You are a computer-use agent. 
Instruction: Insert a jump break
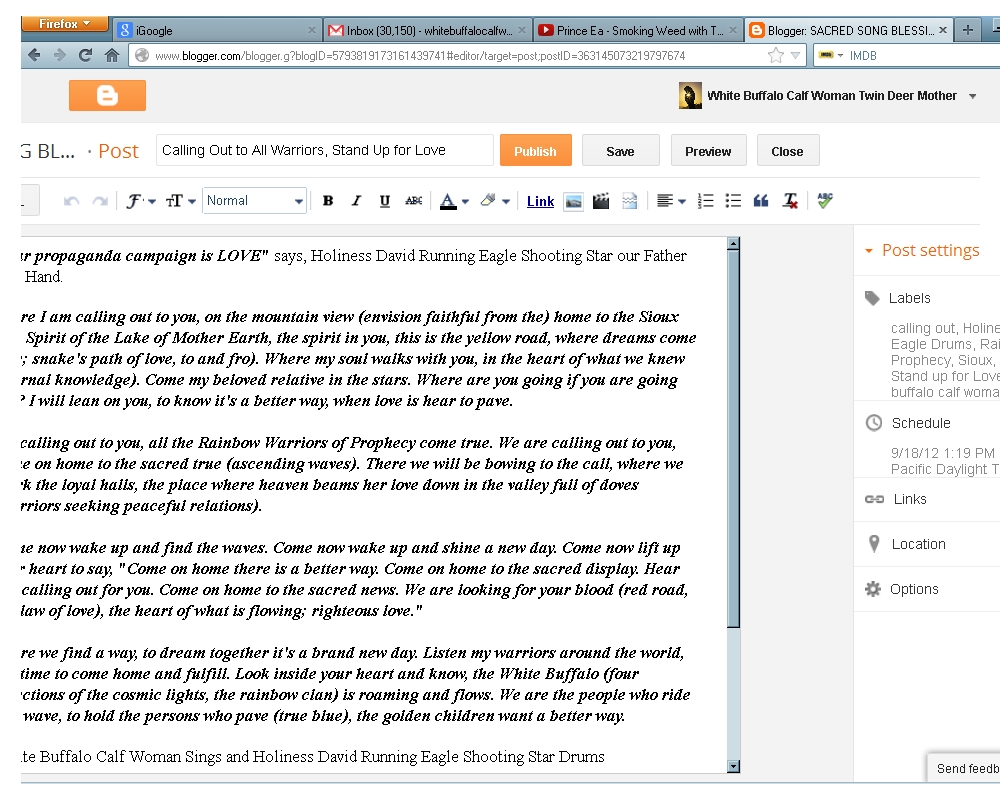click(629, 202)
